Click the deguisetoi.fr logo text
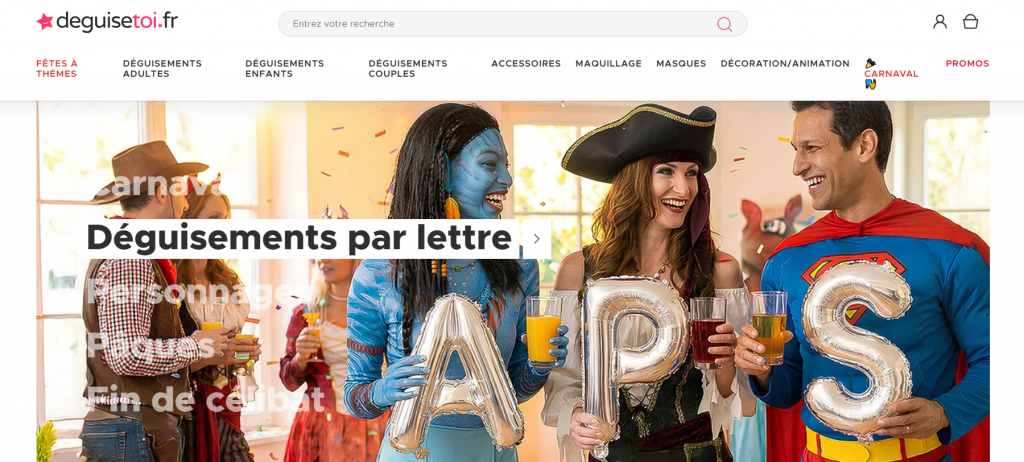The height and width of the screenshot is (462, 1024). (x=117, y=22)
